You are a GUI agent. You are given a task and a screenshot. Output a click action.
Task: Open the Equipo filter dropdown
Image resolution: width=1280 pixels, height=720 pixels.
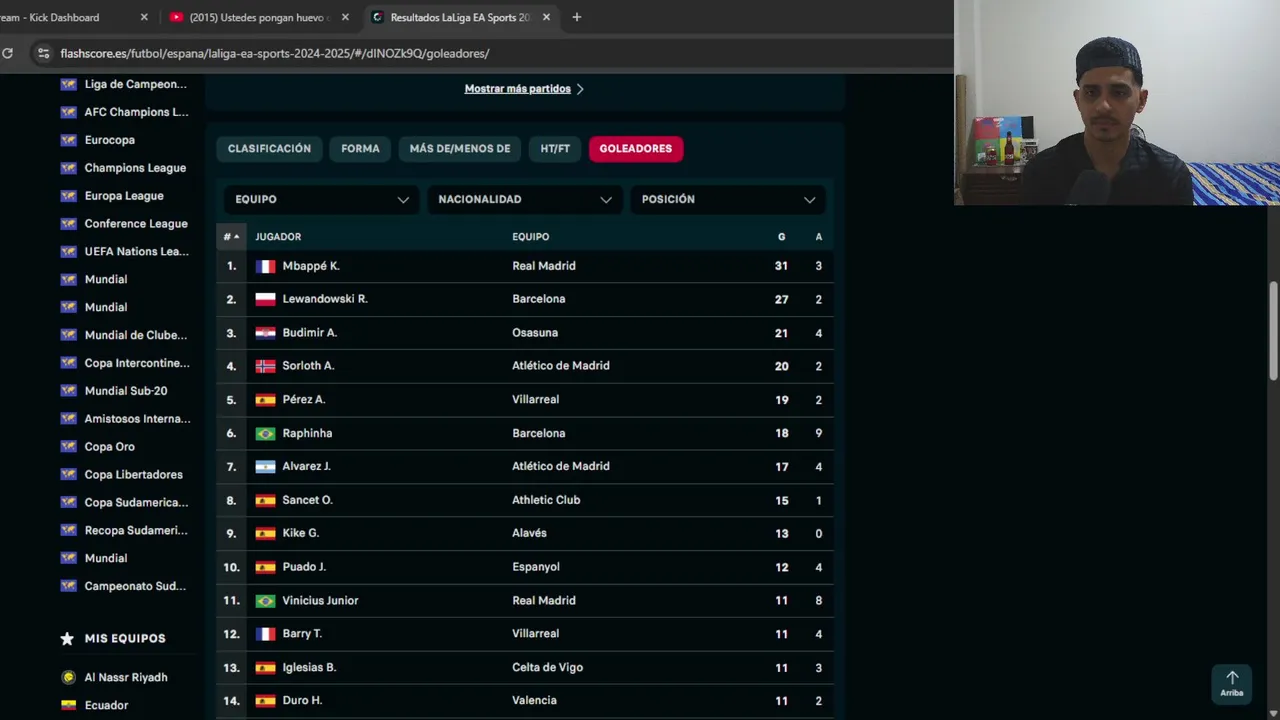(x=322, y=199)
